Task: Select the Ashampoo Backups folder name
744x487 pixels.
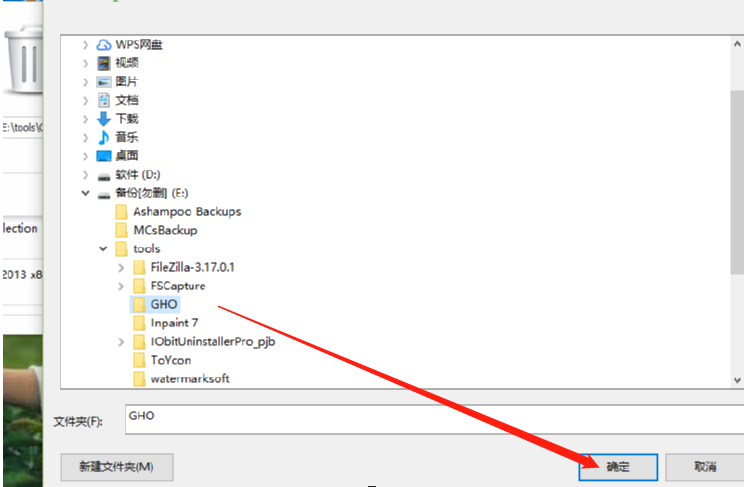Action: tap(187, 212)
